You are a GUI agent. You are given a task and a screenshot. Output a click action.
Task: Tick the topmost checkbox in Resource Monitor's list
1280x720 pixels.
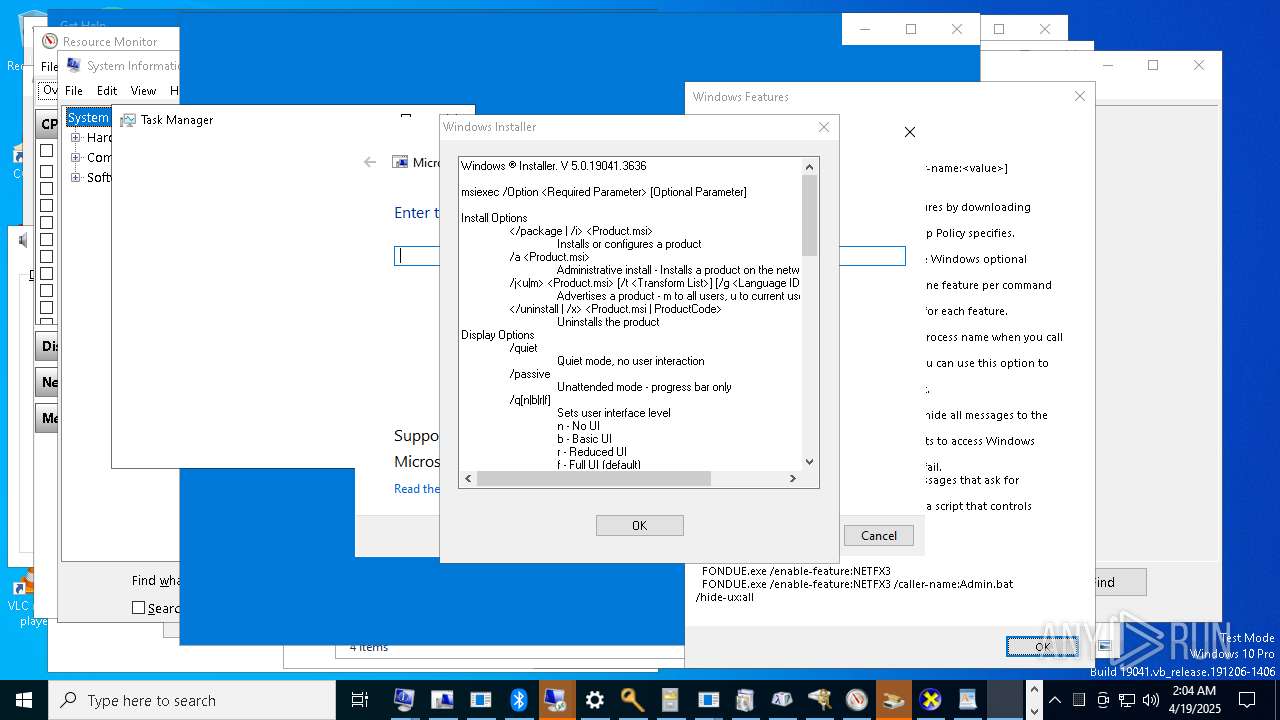click(46, 151)
